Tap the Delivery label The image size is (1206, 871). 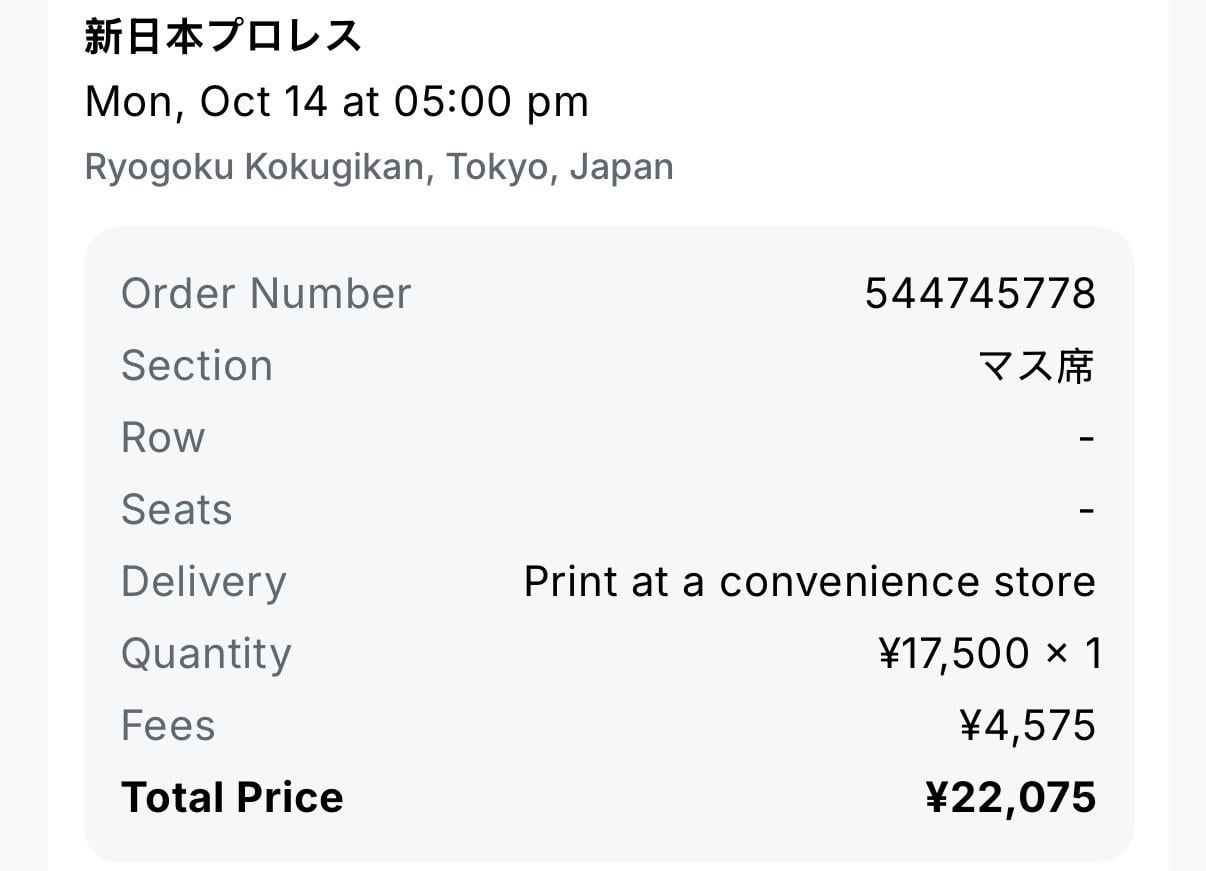click(x=204, y=582)
